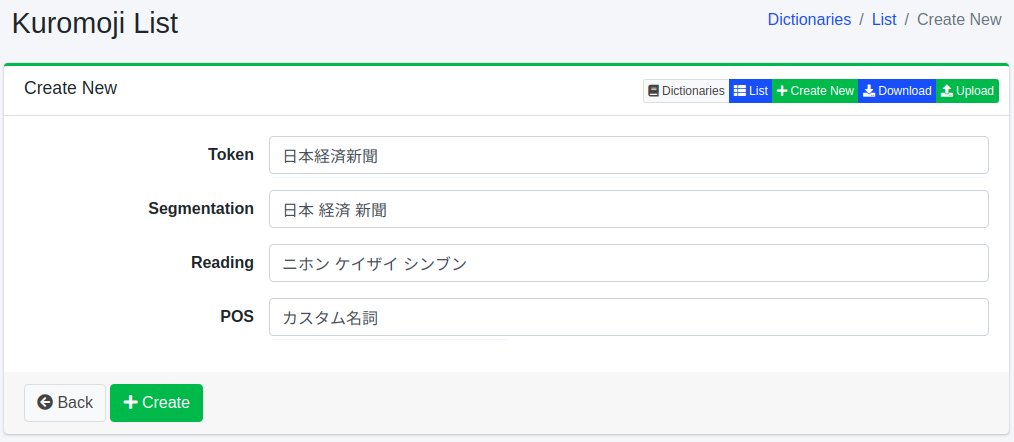Click the Upload icon in the toolbar
The height and width of the screenshot is (442, 1014).
[947, 91]
